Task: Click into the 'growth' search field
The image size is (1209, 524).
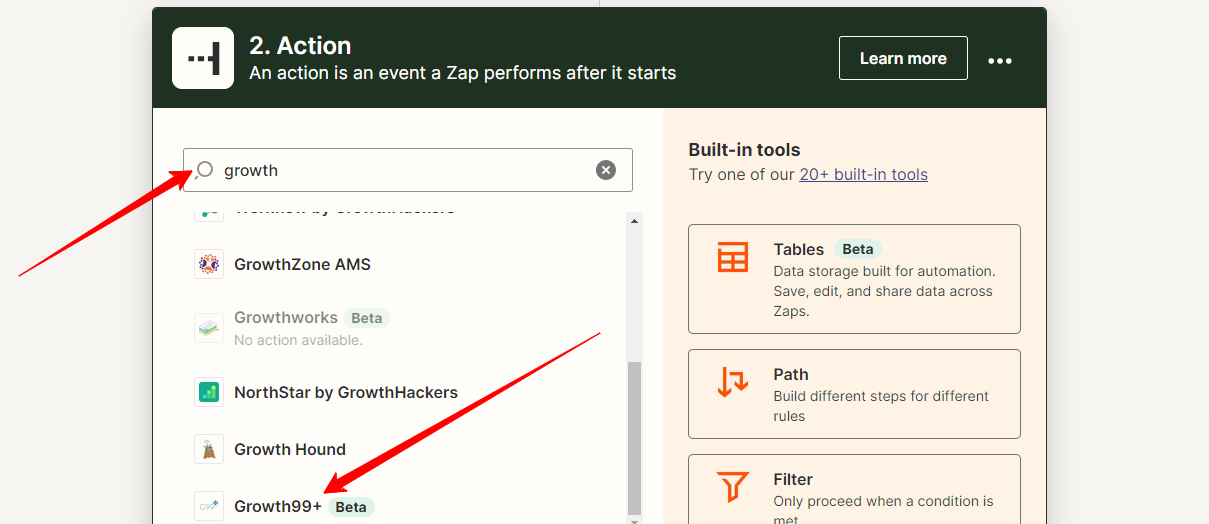Action: pos(408,170)
